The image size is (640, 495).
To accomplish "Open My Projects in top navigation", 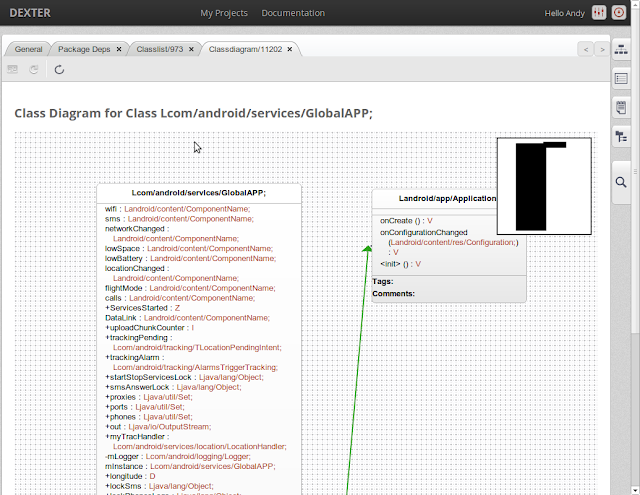I will coord(224,13).
